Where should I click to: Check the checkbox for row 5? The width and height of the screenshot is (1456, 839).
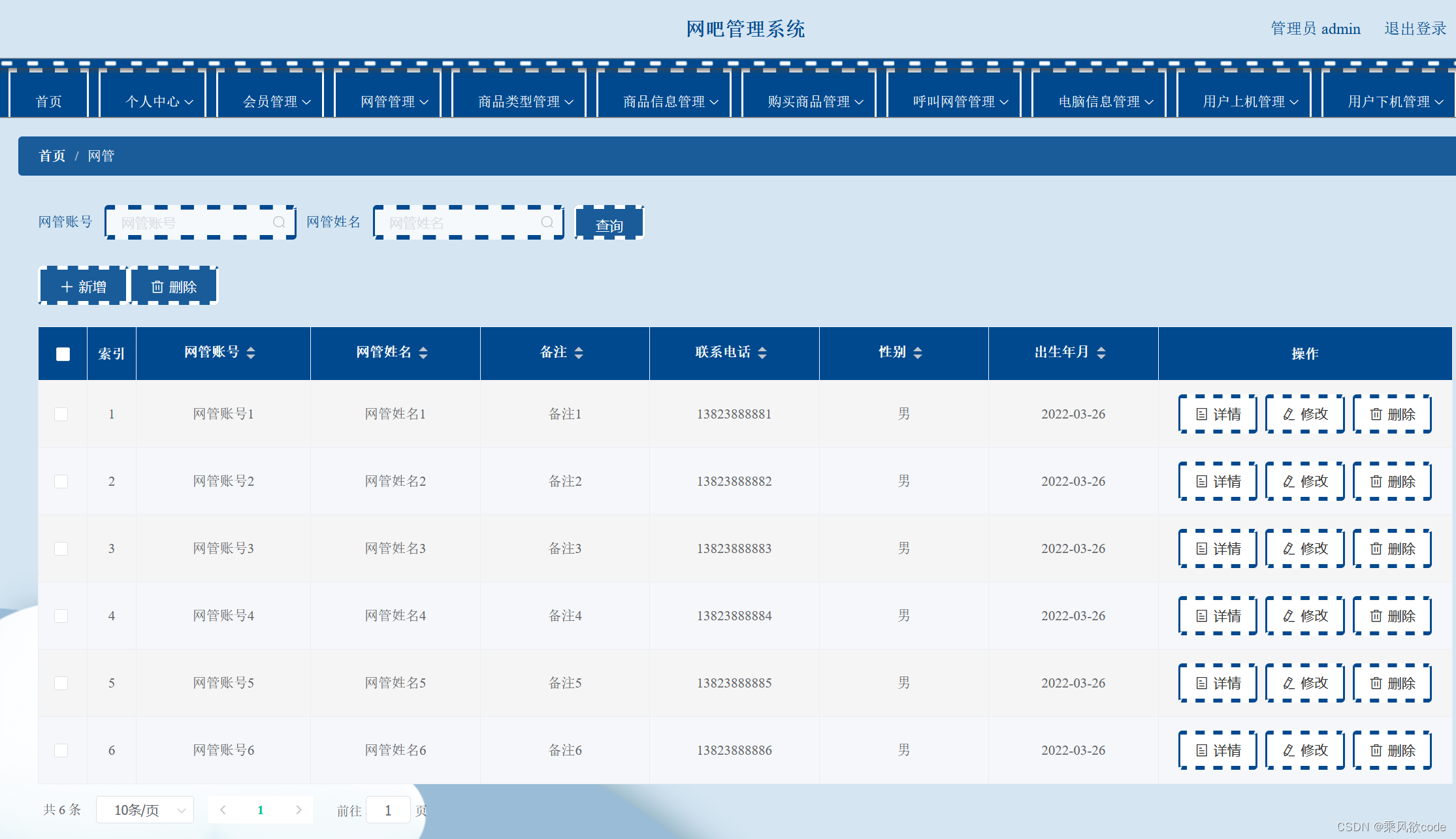coord(61,683)
